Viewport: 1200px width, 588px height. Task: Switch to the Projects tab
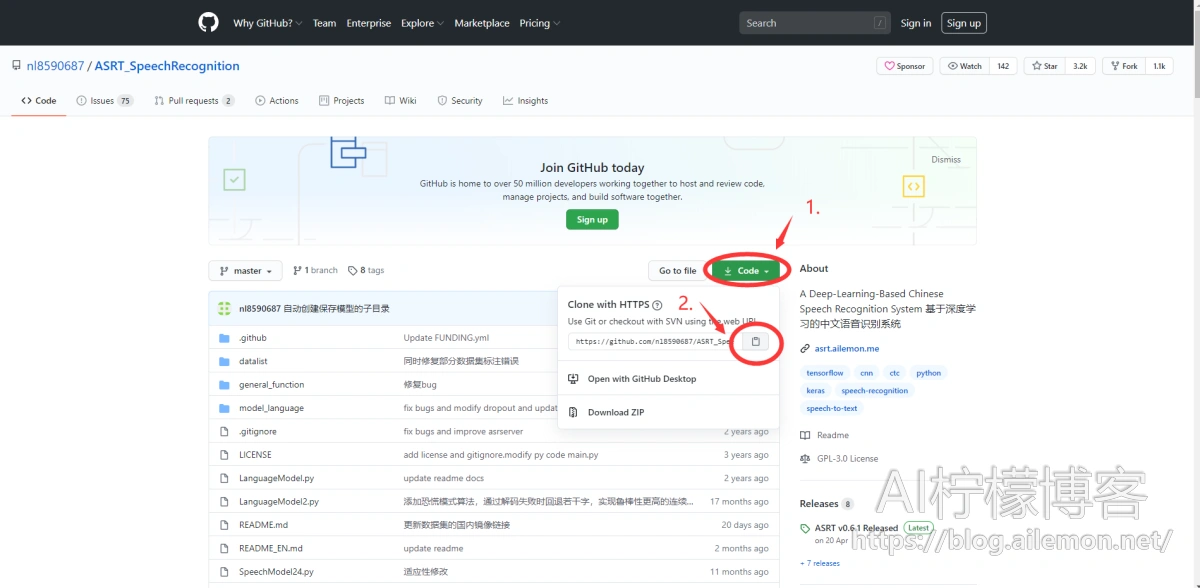tap(341, 101)
